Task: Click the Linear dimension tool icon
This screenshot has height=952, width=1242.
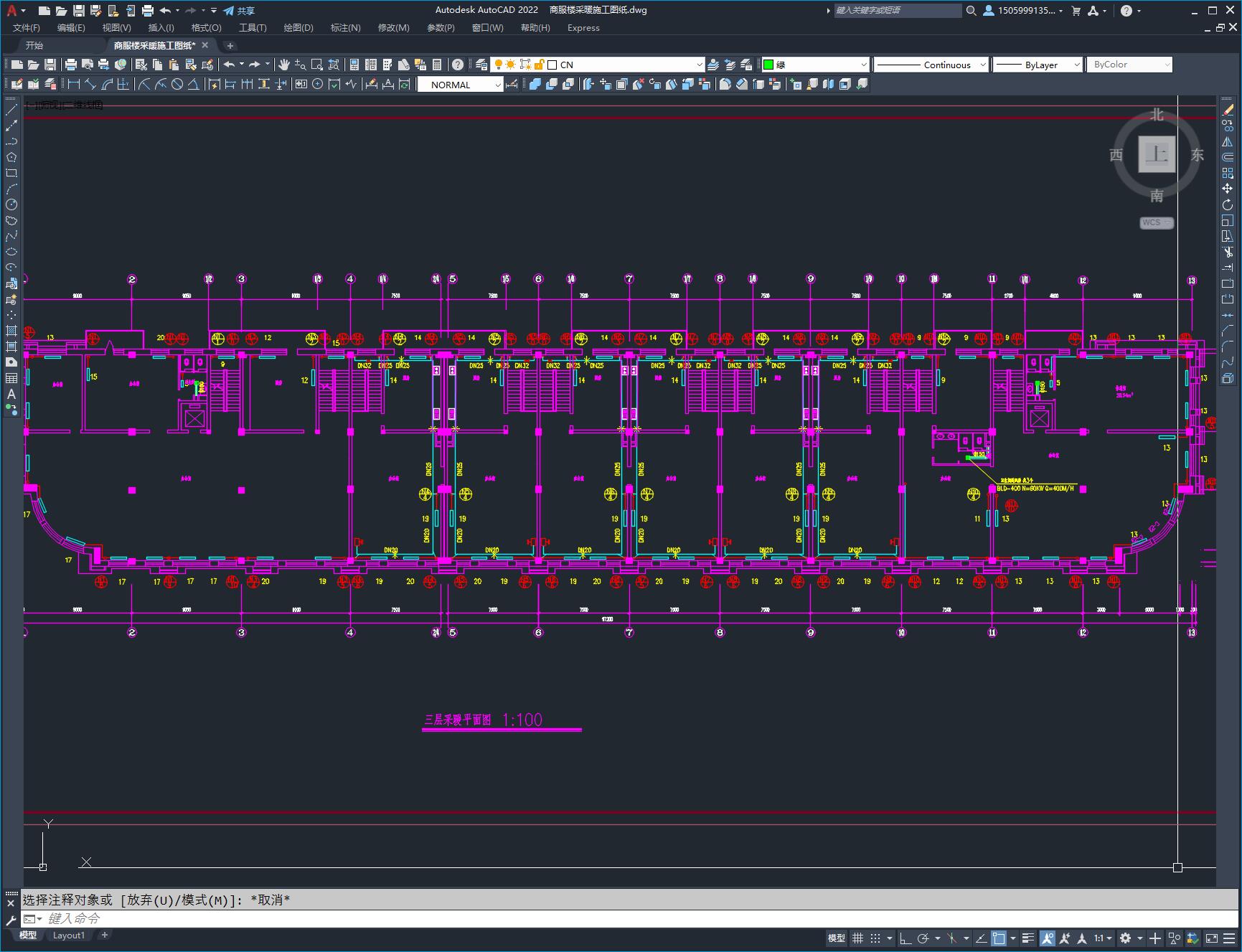Action: [73, 84]
